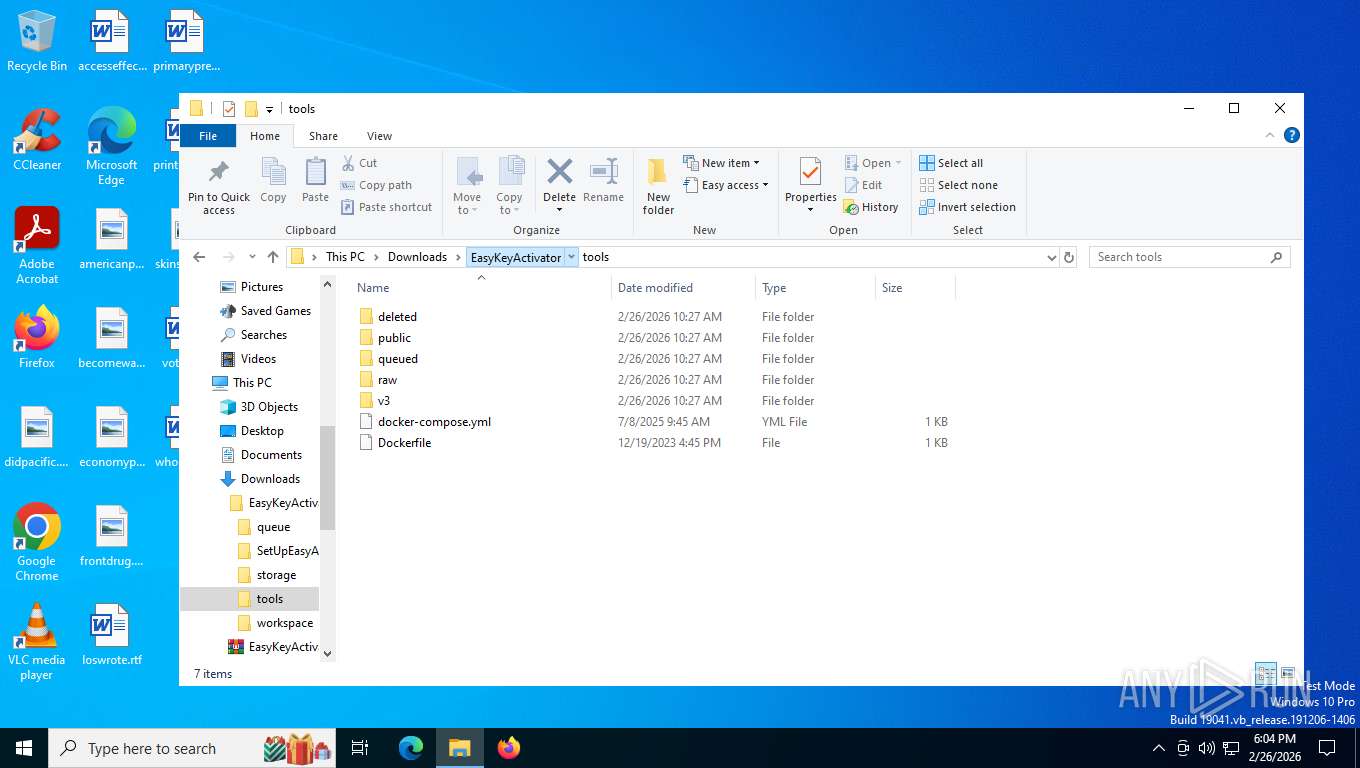Refresh the tools folder view

1069,257
